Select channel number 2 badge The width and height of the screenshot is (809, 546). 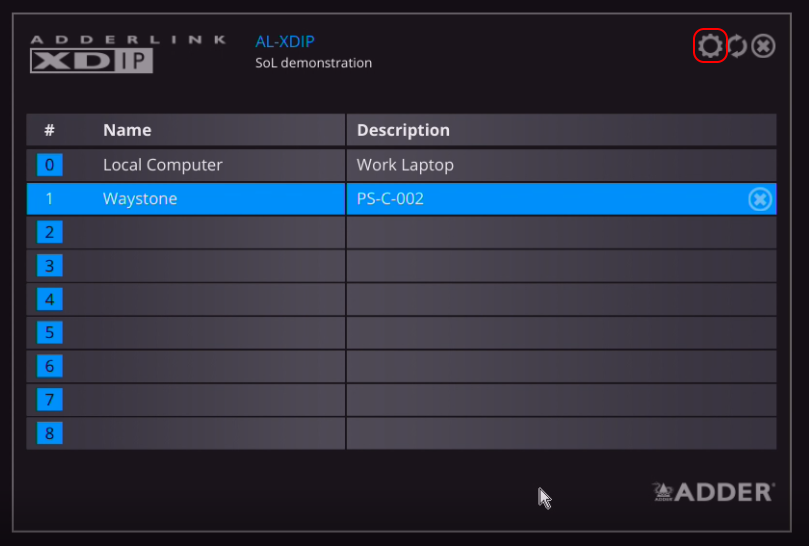click(x=49, y=232)
